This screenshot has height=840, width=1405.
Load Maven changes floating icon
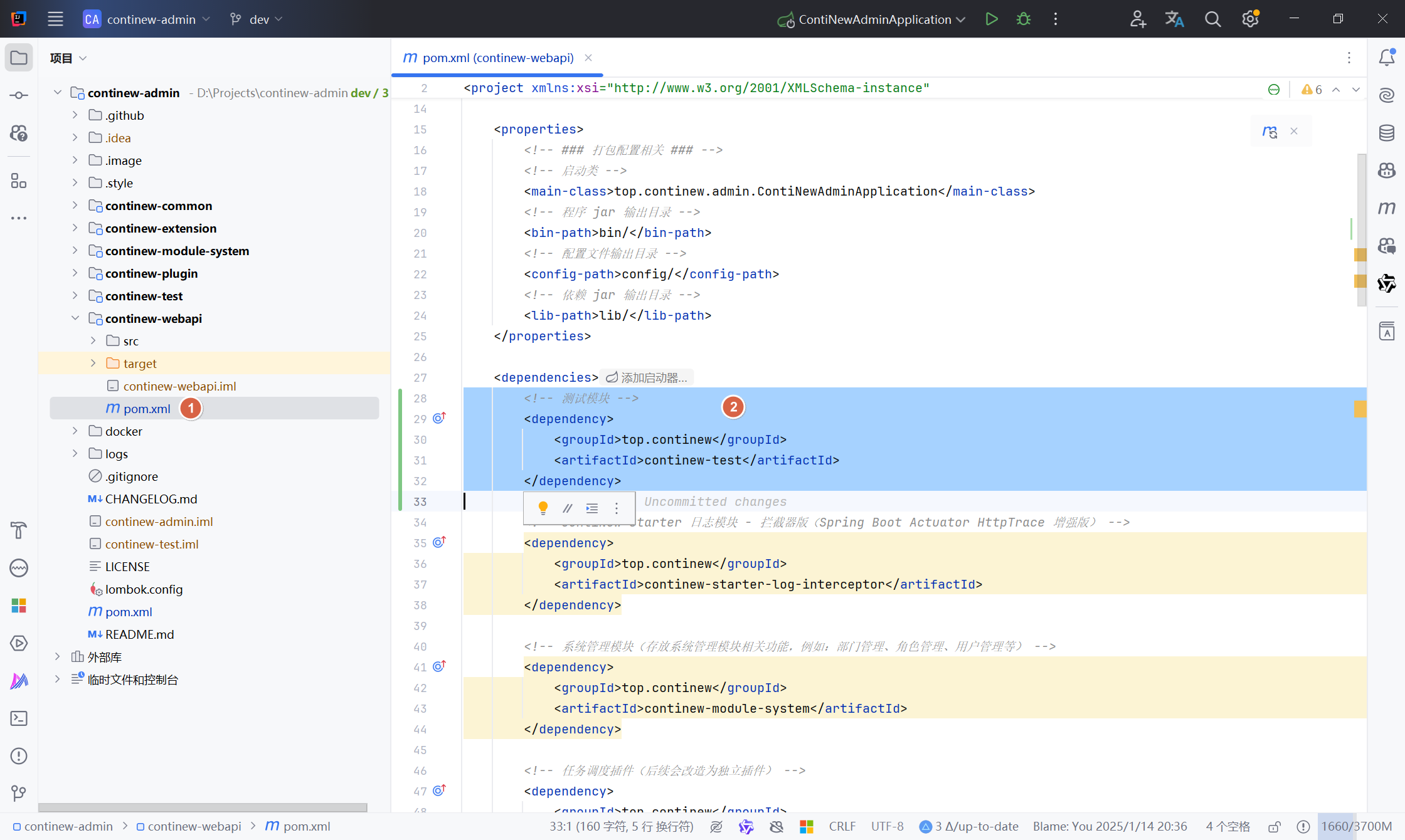click(1270, 132)
